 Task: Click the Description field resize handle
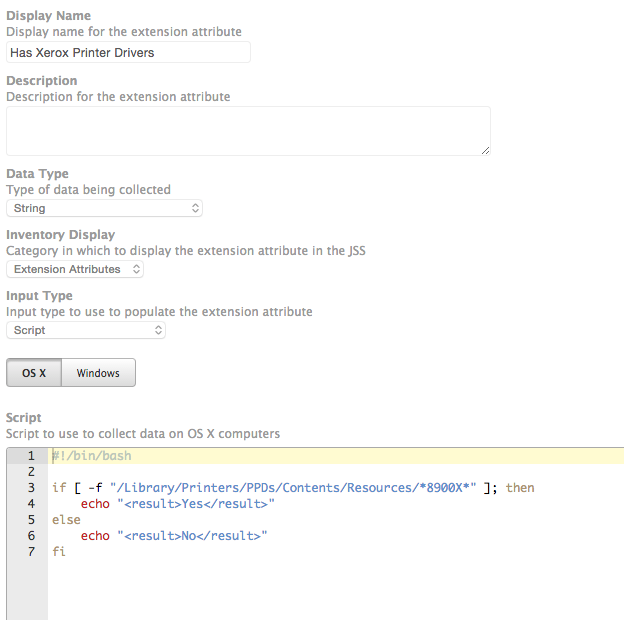(485, 150)
